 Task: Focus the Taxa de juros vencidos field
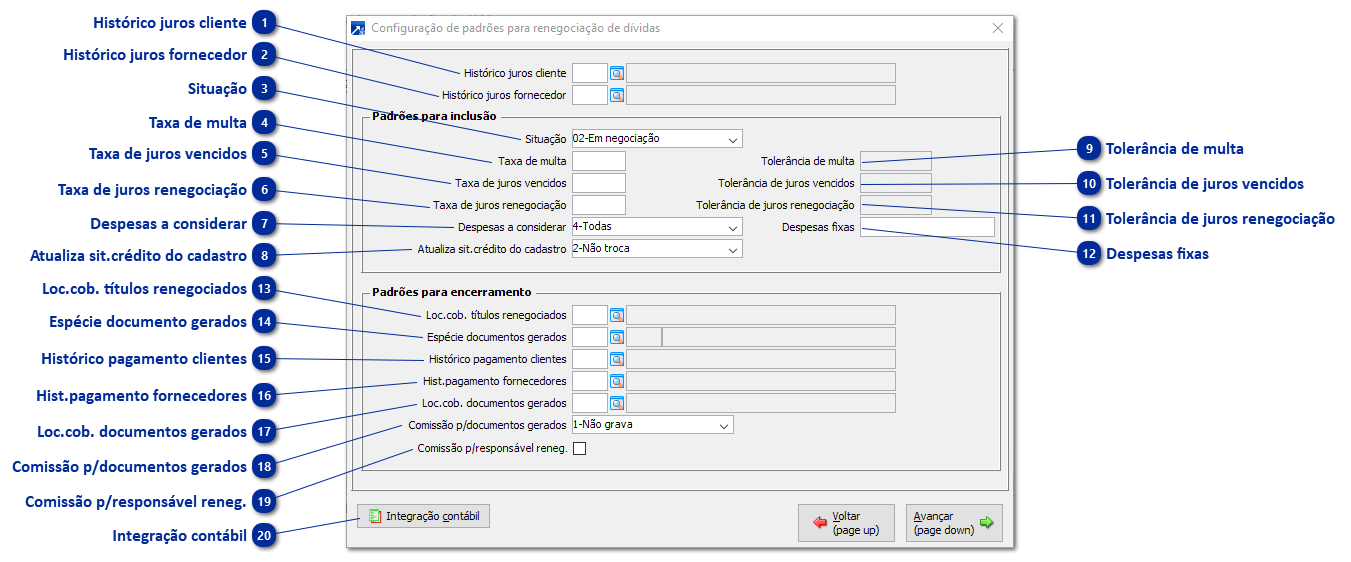pos(598,183)
